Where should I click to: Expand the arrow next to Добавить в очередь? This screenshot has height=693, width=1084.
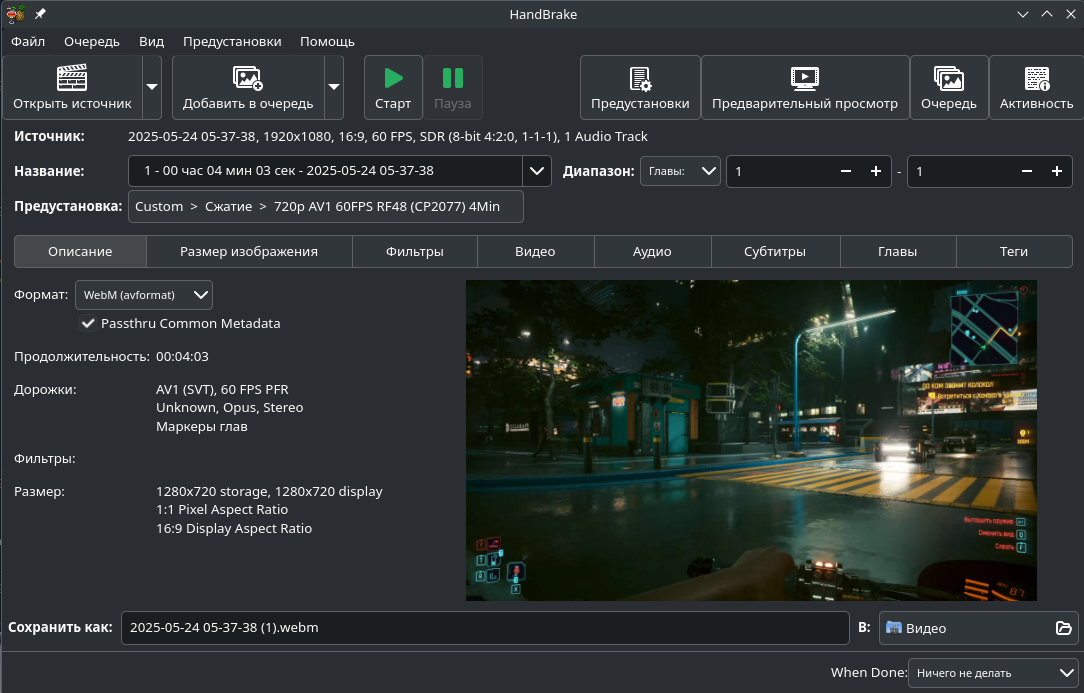pos(334,88)
